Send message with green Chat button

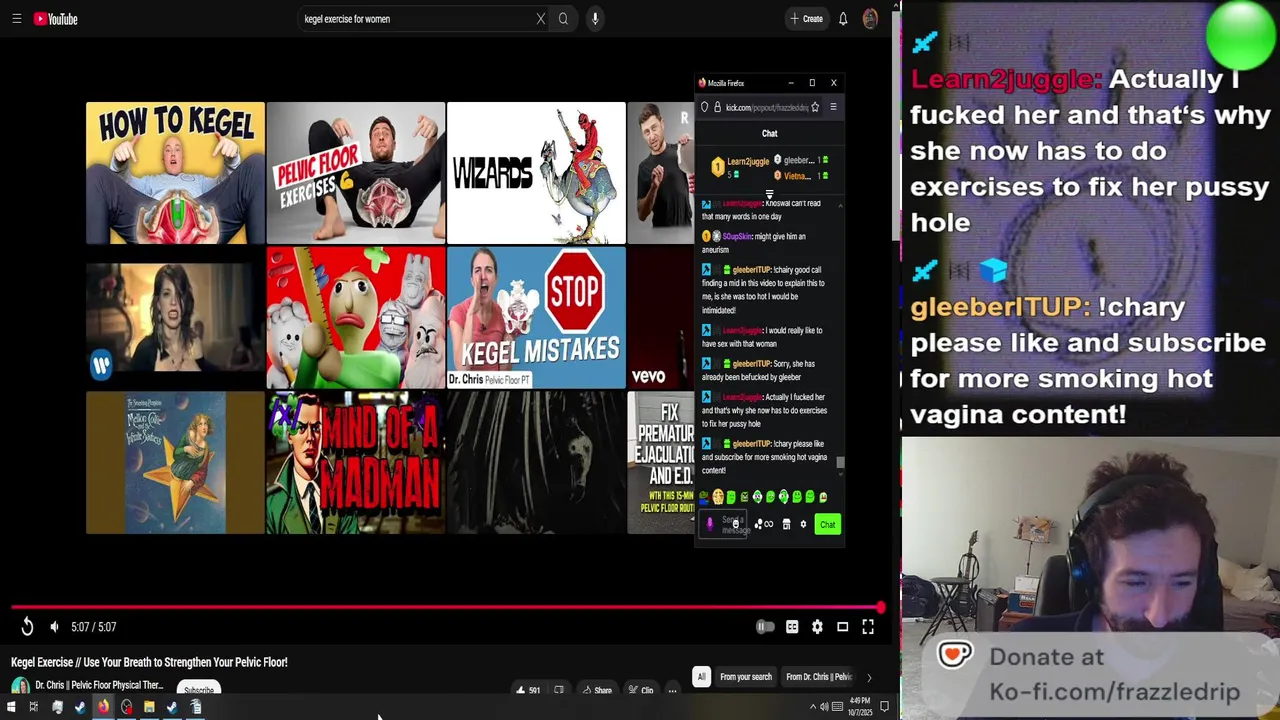[x=827, y=524]
